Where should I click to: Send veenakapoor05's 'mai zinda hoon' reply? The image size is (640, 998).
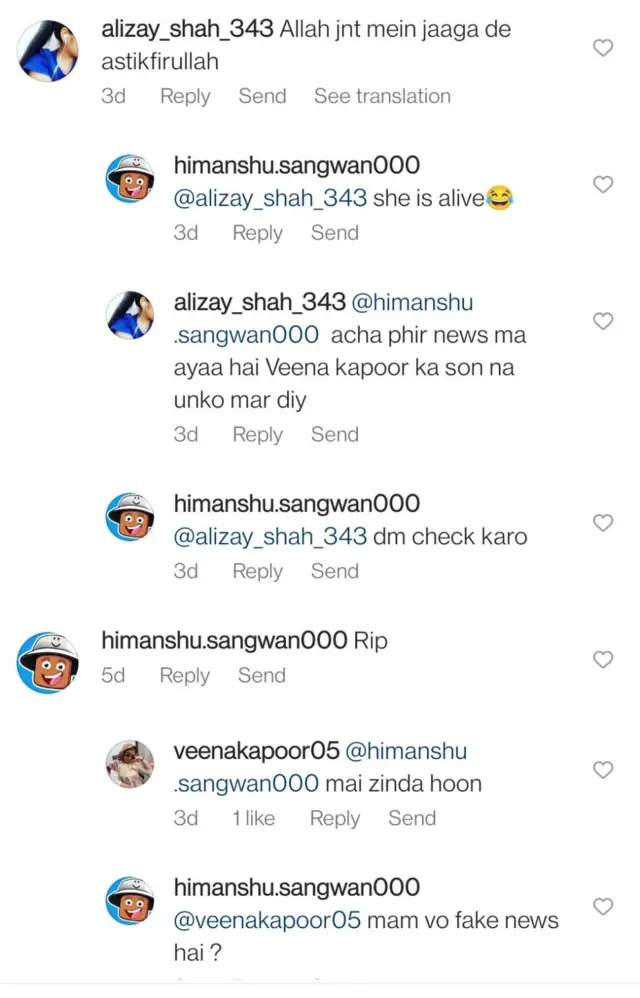click(x=412, y=818)
